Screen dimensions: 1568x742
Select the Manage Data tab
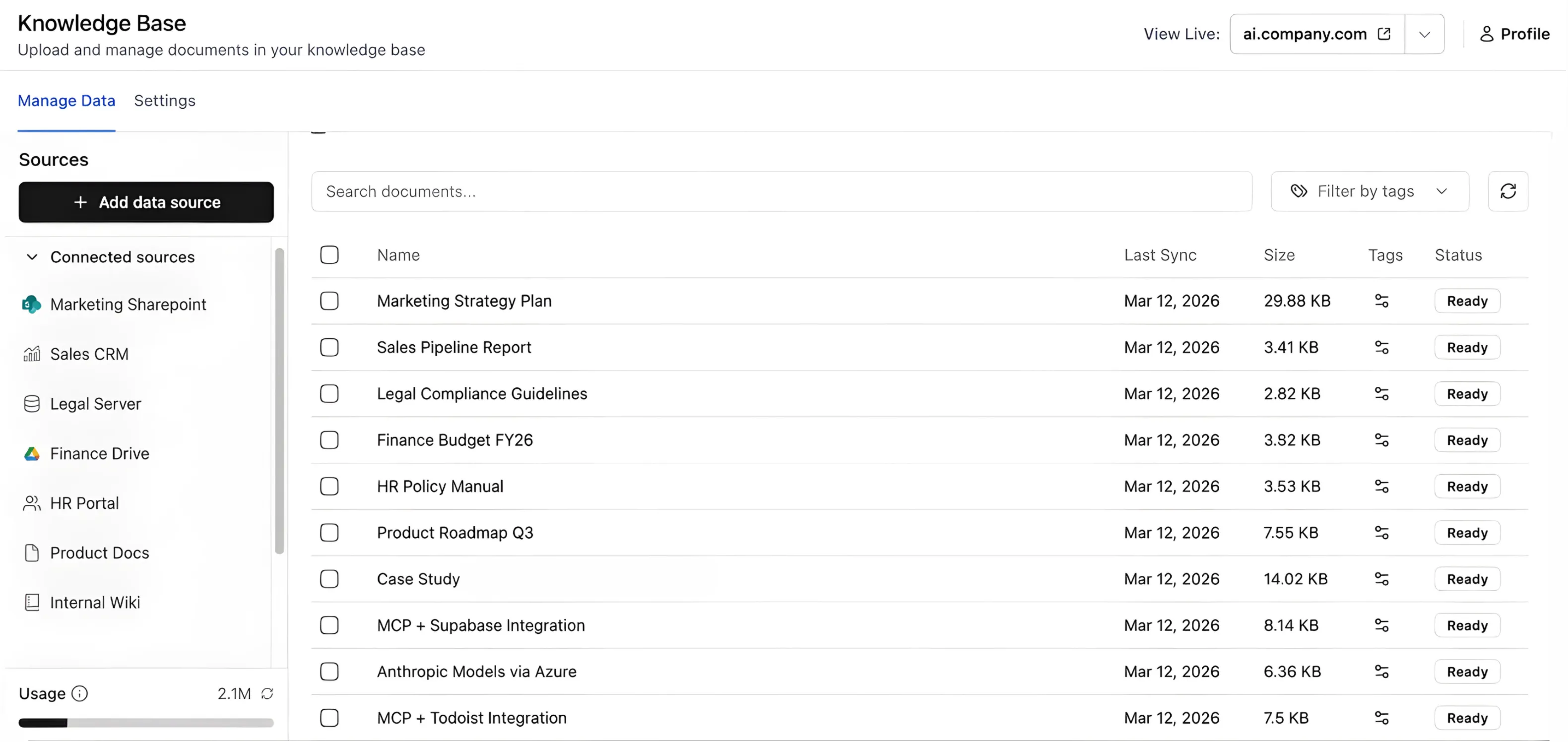66,100
